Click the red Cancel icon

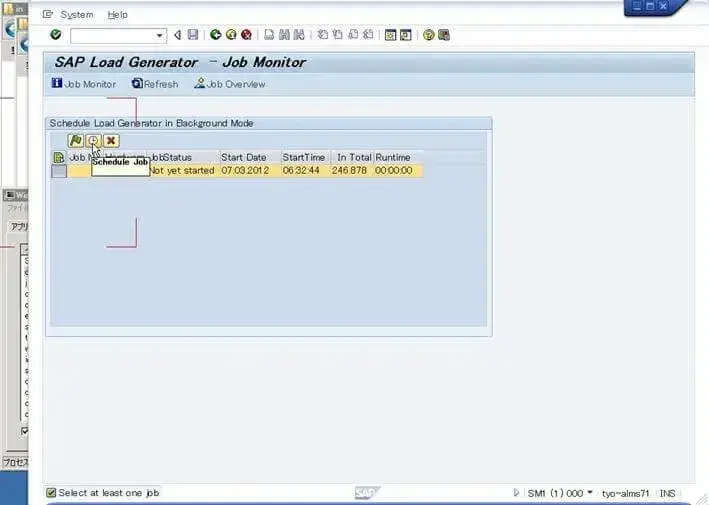tap(246, 35)
